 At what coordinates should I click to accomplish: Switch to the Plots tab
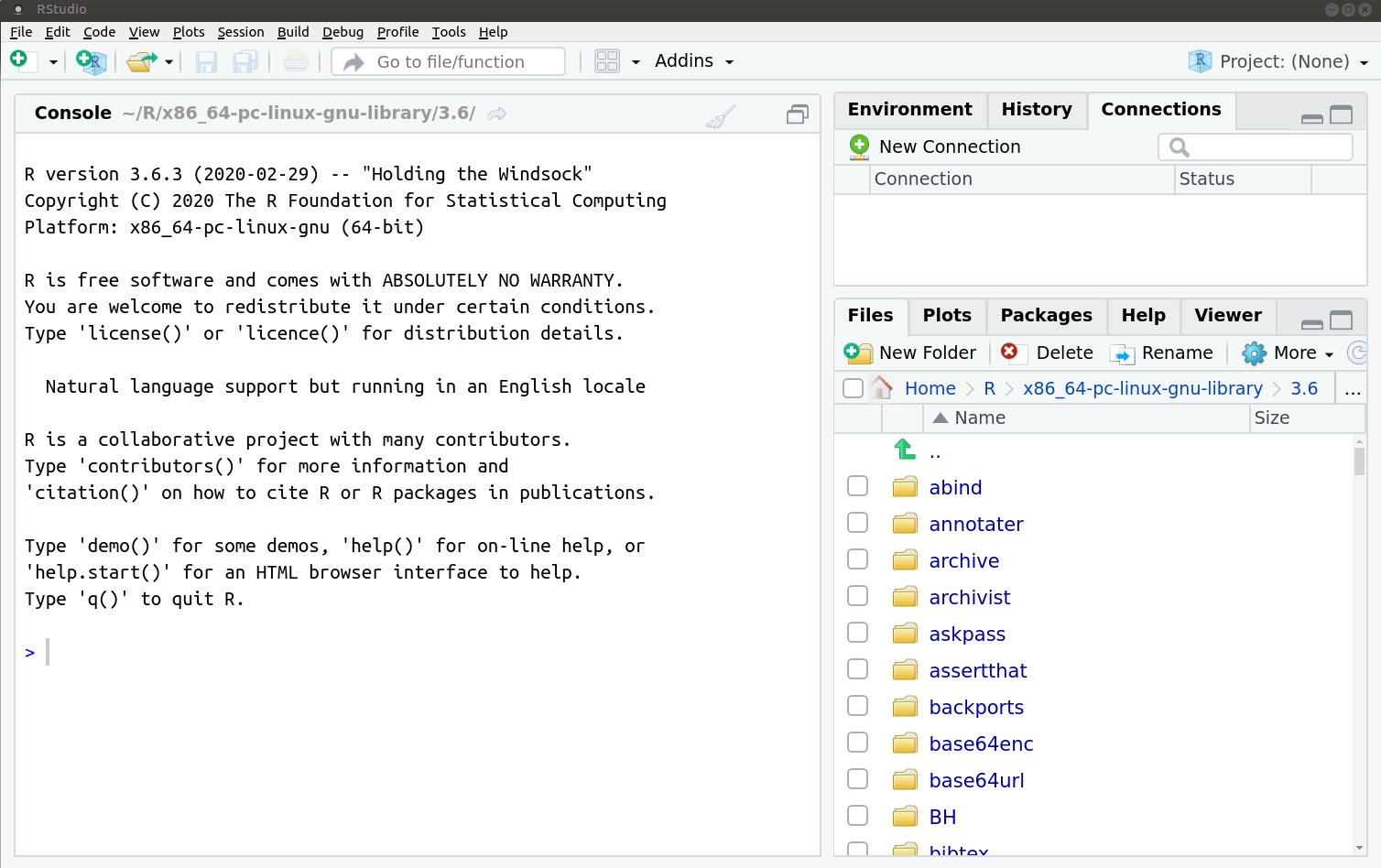pos(947,315)
